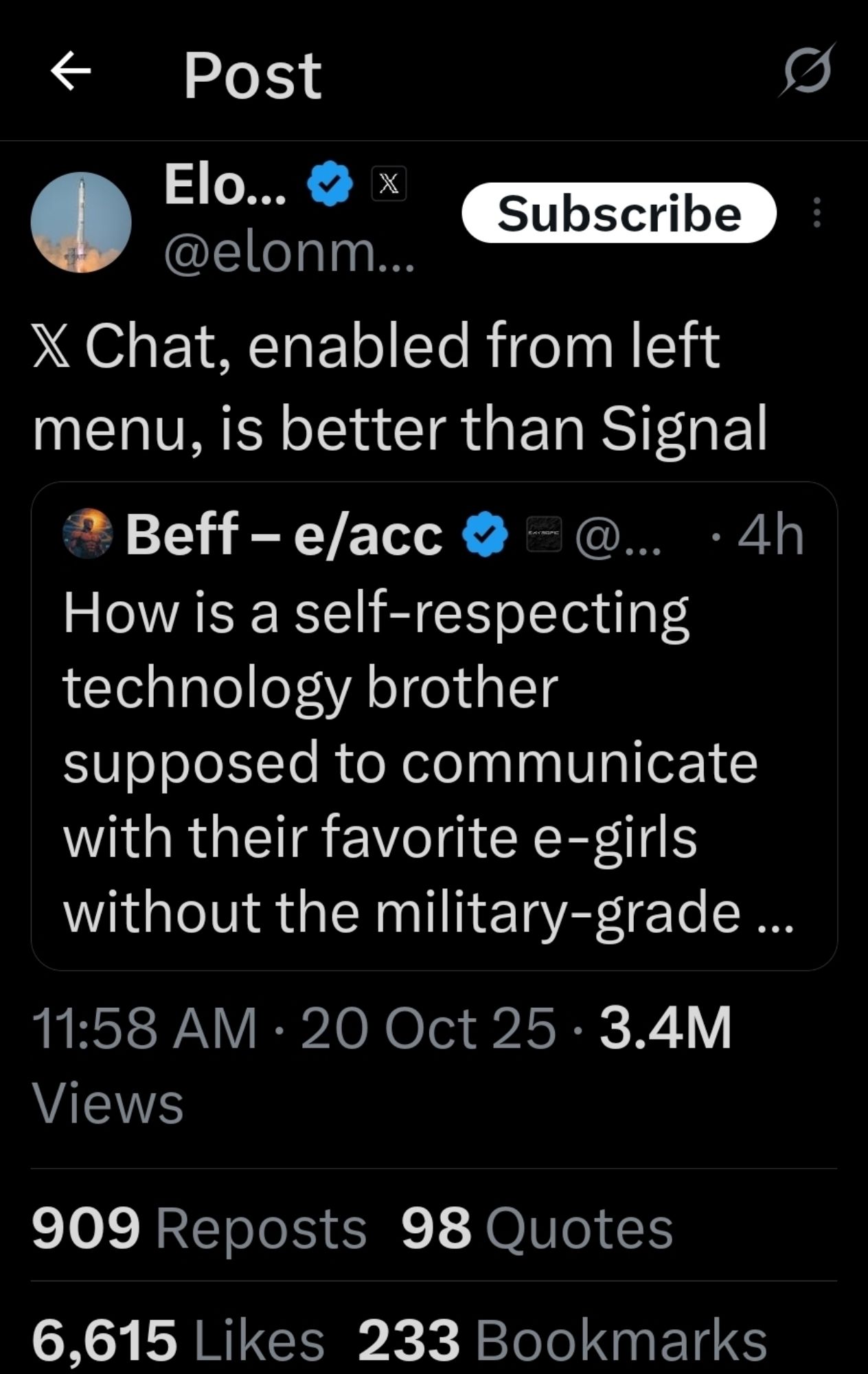Open the quoted post text about e-girls
This screenshot has width=868, height=1374.
pyautogui.click(x=426, y=763)
